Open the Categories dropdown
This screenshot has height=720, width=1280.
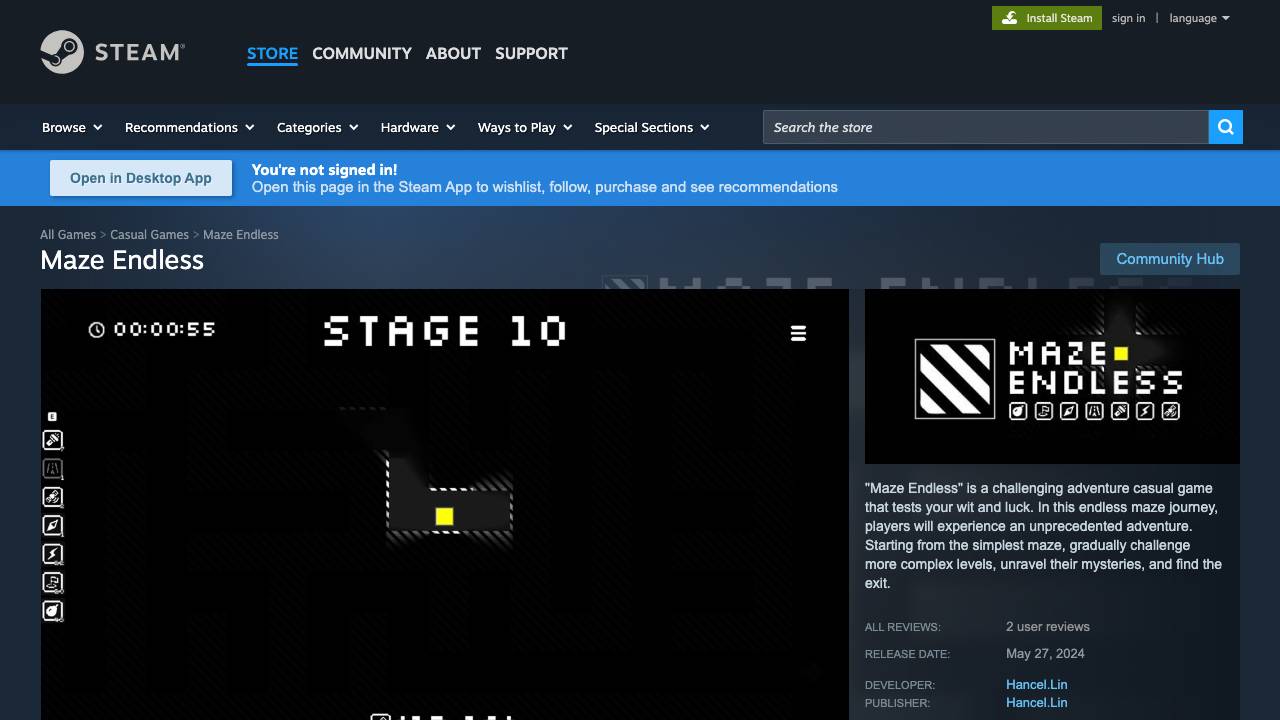click(x=318, y=127)
